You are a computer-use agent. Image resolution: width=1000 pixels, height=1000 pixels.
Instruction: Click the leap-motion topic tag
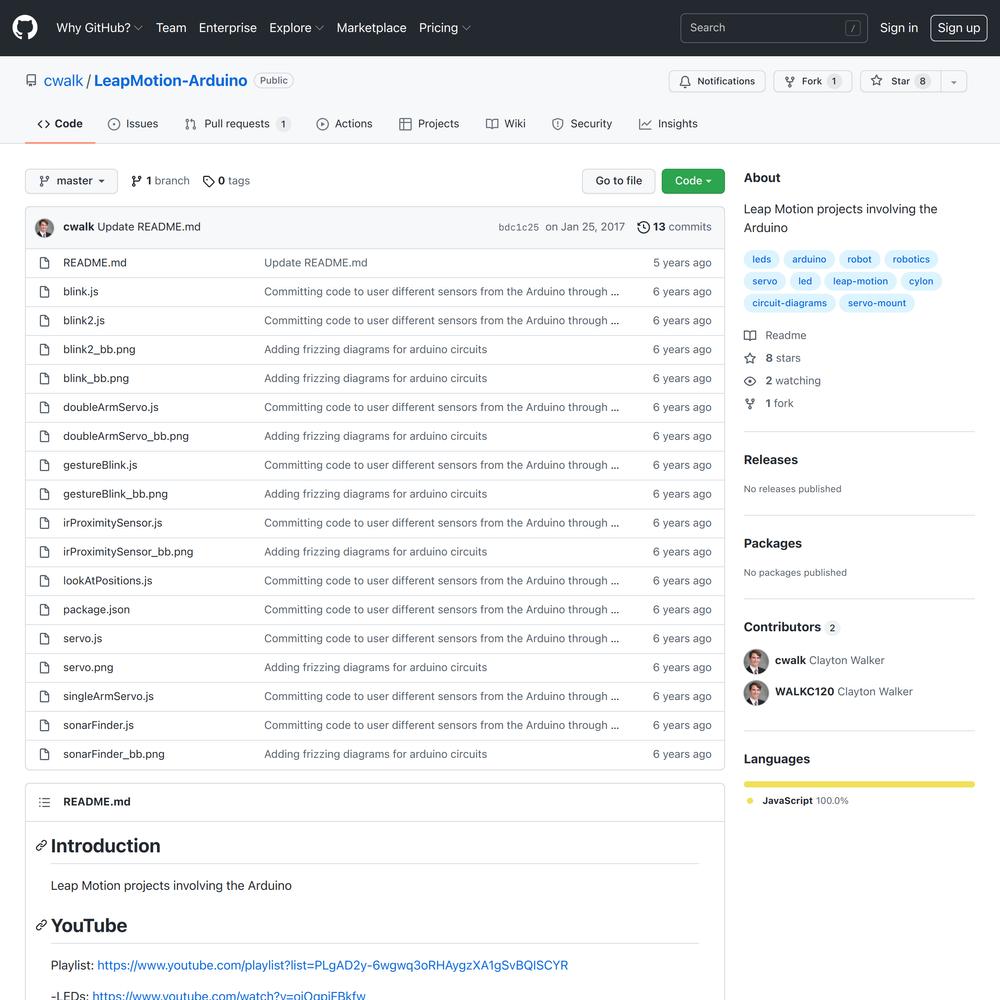860,281
